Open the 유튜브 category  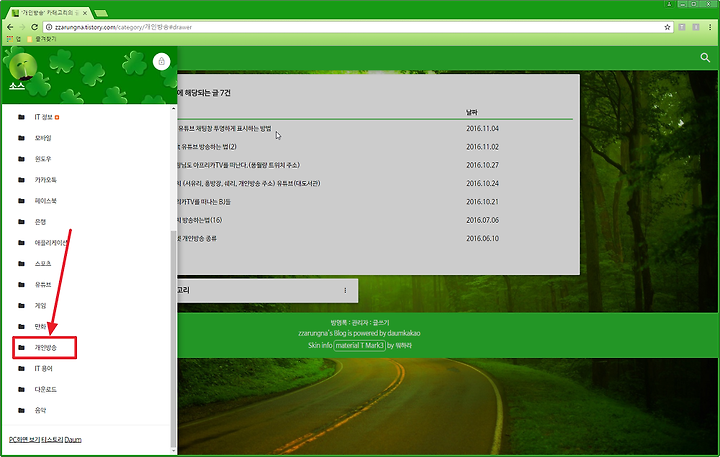point(43,285)
